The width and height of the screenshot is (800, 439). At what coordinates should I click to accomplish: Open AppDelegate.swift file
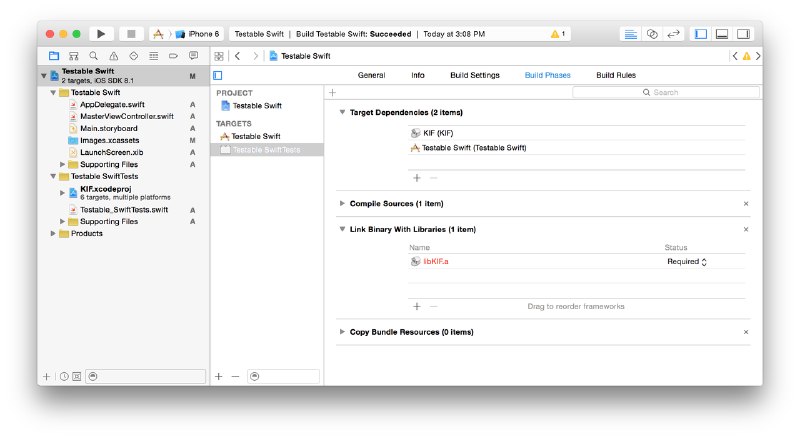tap(112, 104)
